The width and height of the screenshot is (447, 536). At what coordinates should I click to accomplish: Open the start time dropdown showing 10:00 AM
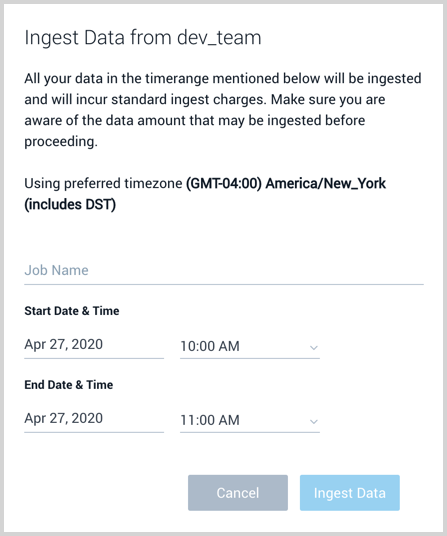(250, 346)
